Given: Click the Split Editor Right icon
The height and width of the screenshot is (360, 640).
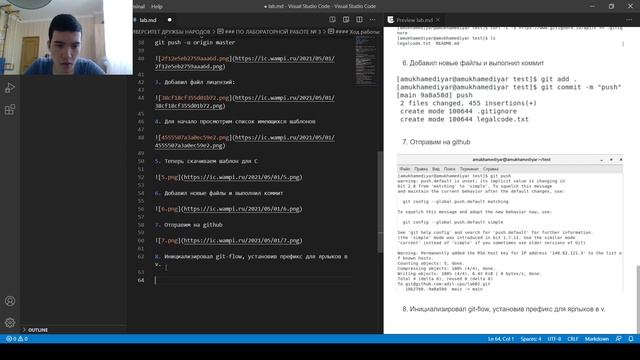Looking at the screenshot, I should click(x=359, y=20).
